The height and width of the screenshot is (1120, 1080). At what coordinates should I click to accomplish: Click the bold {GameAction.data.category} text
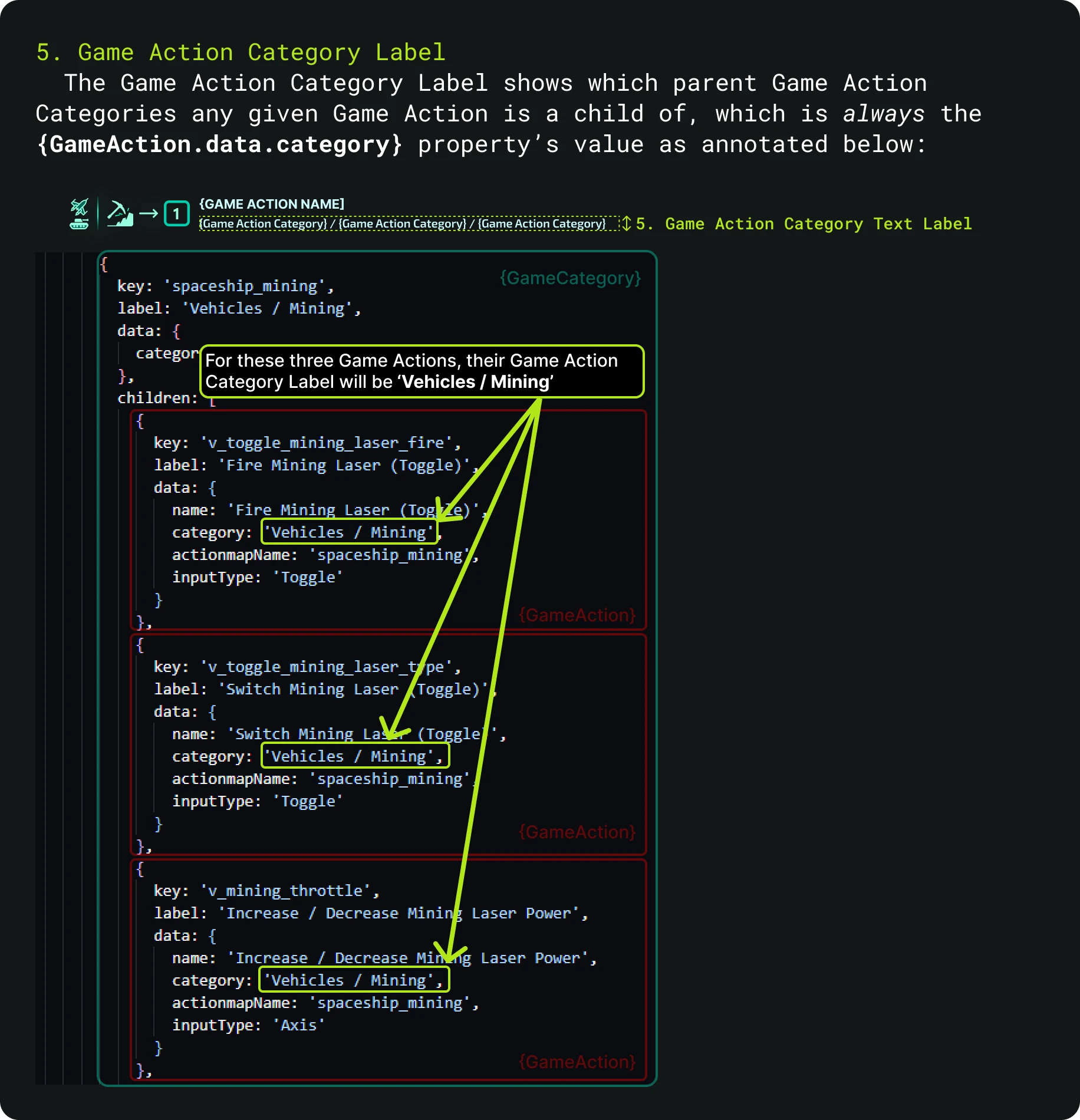point(219,144)
